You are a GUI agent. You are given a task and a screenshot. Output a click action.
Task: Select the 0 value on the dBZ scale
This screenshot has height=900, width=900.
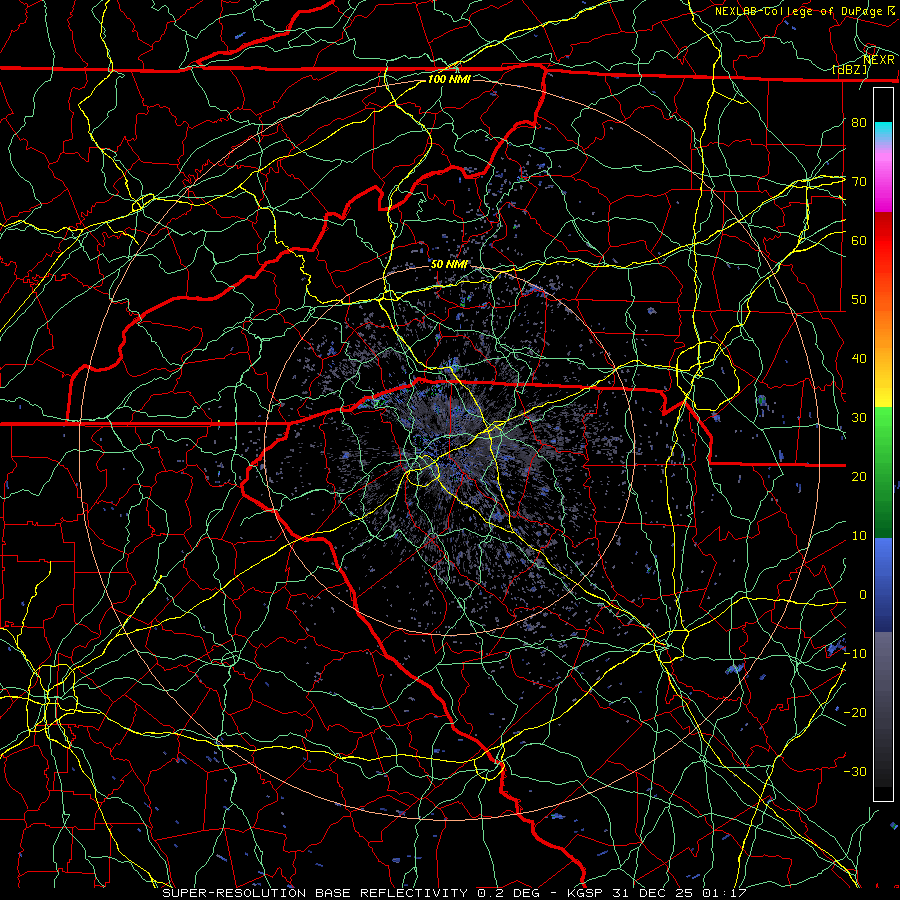(x=862, y=595)
